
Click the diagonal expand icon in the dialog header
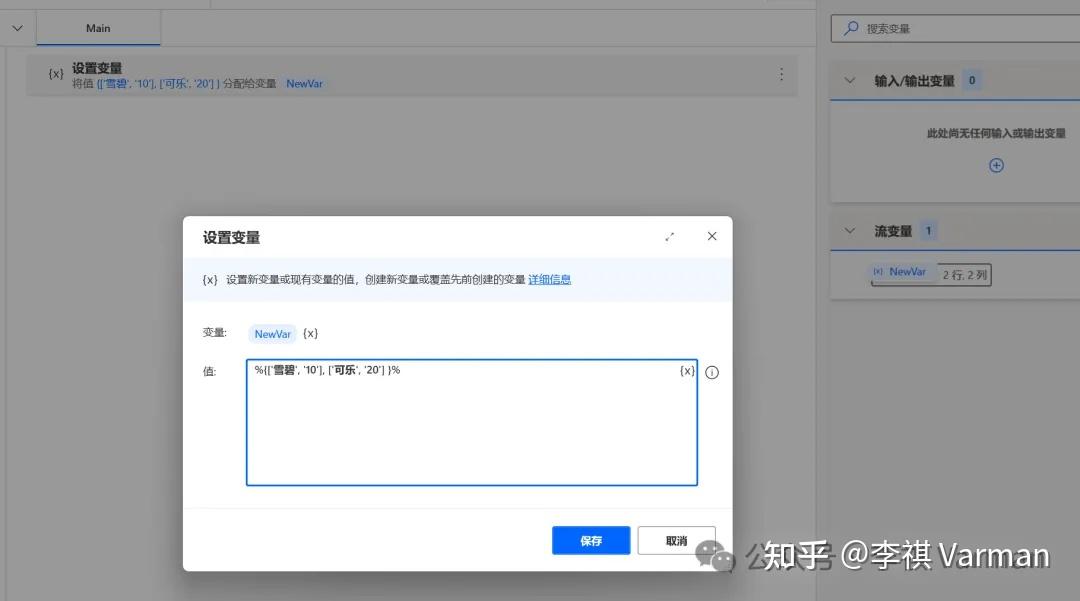click(670, 236)
